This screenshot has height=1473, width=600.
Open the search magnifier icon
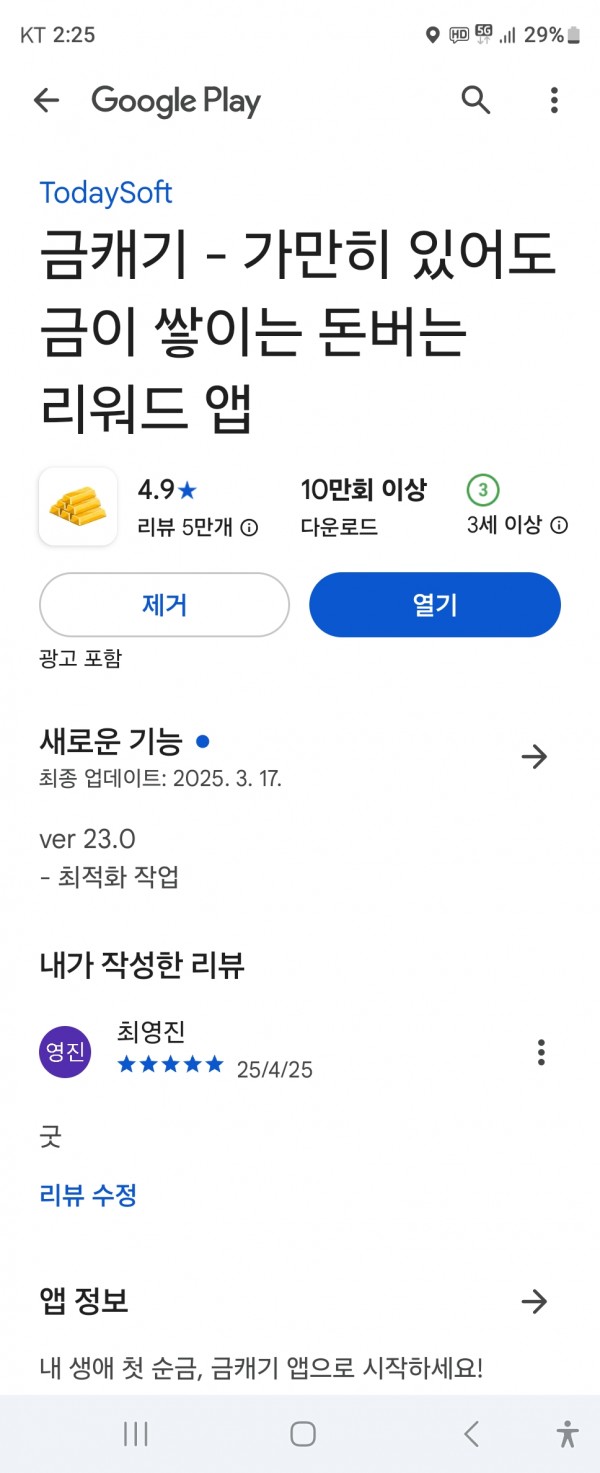[476, 100]
